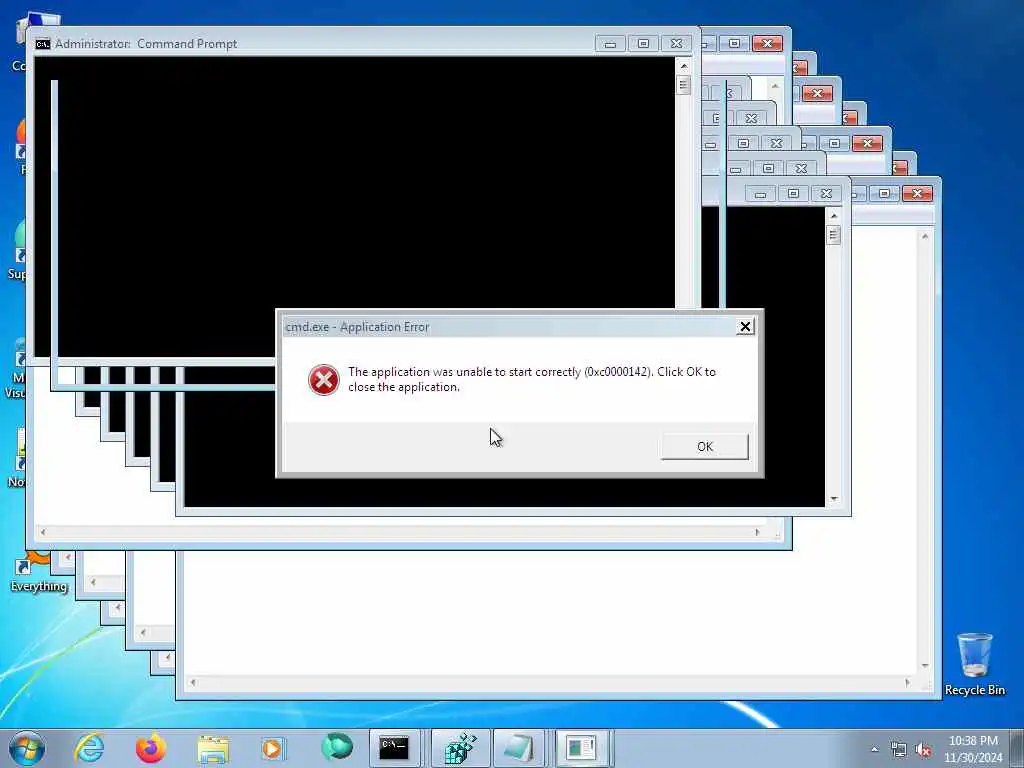Click scroll-left arrow of the large white back window
The width and height of the screenshot is (1024, 768).
coord(193,682)
